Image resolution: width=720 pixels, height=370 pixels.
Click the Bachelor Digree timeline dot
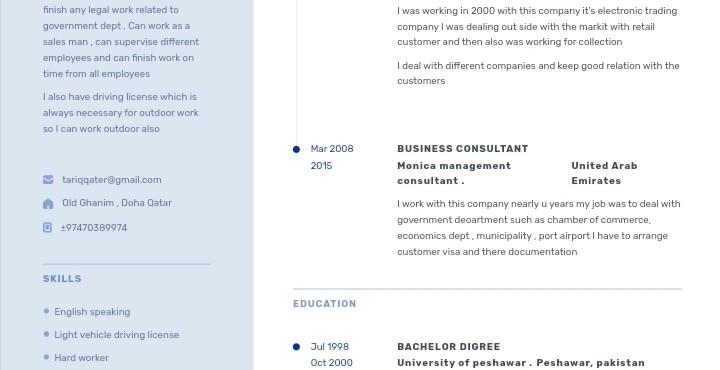click(x=296, y=347)
